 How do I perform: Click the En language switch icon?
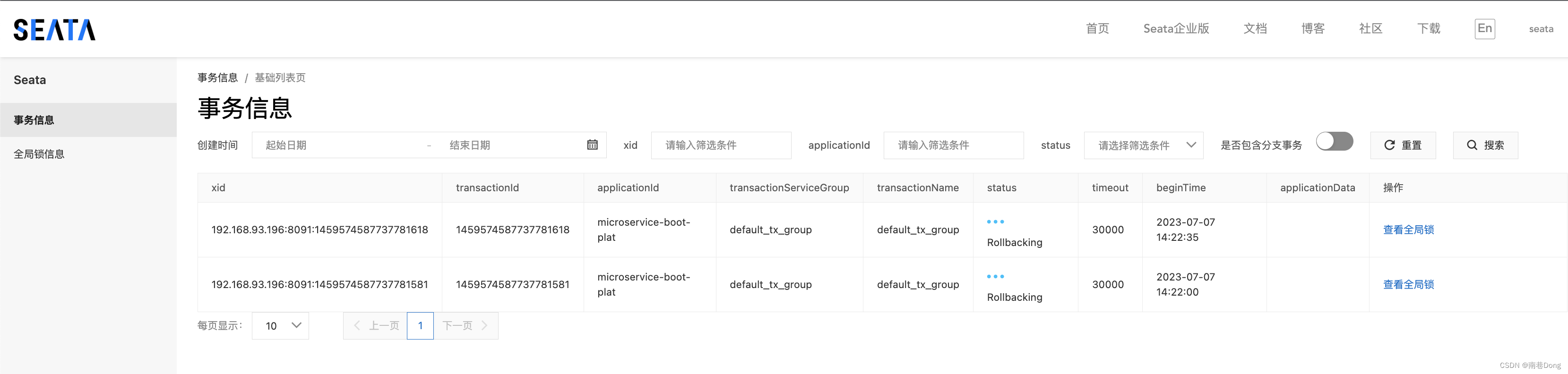[x=1485, y=29]
